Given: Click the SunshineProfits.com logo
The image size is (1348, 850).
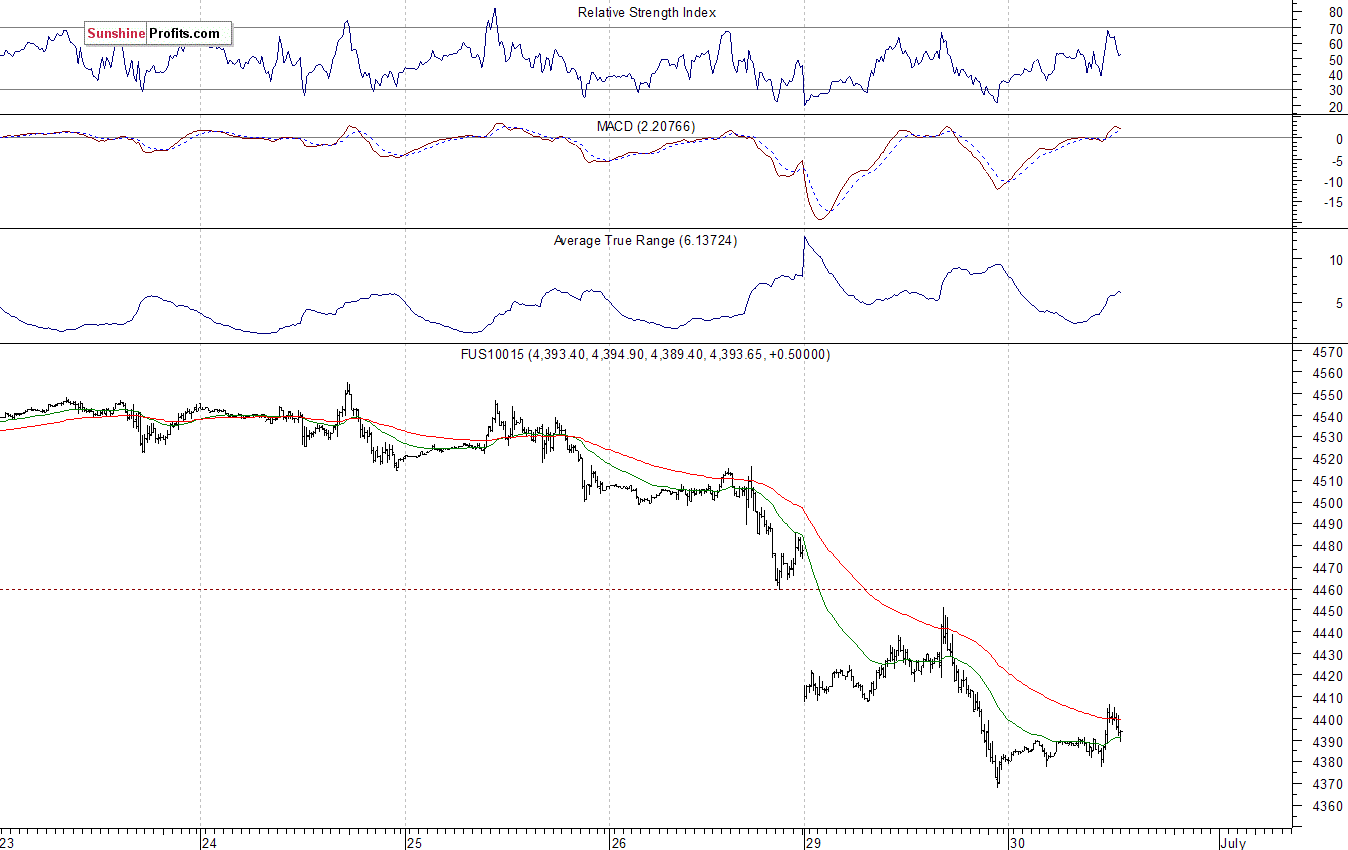Looking at the screenshot, I should (157, 33).
